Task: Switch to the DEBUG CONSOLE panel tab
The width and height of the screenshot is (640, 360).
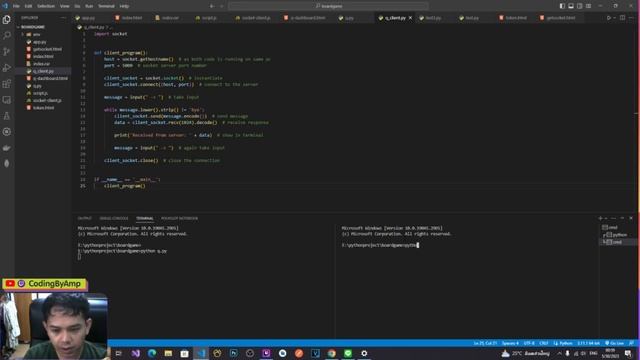Action: pos(114,218)
